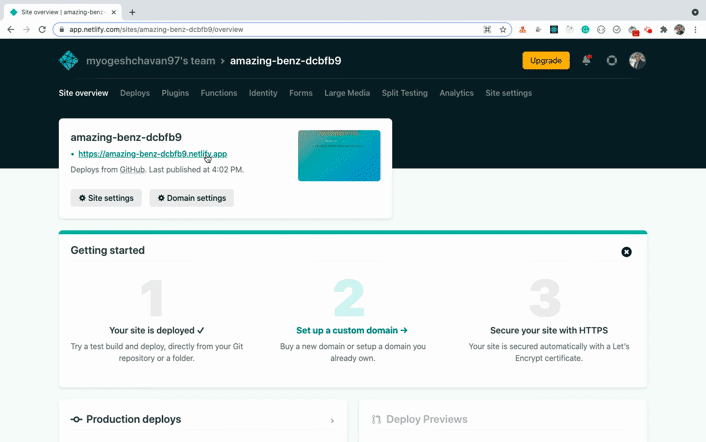The height and width of the screenshot is (442, 706).
Task: Open the Plugins tab
Action: 175,93
